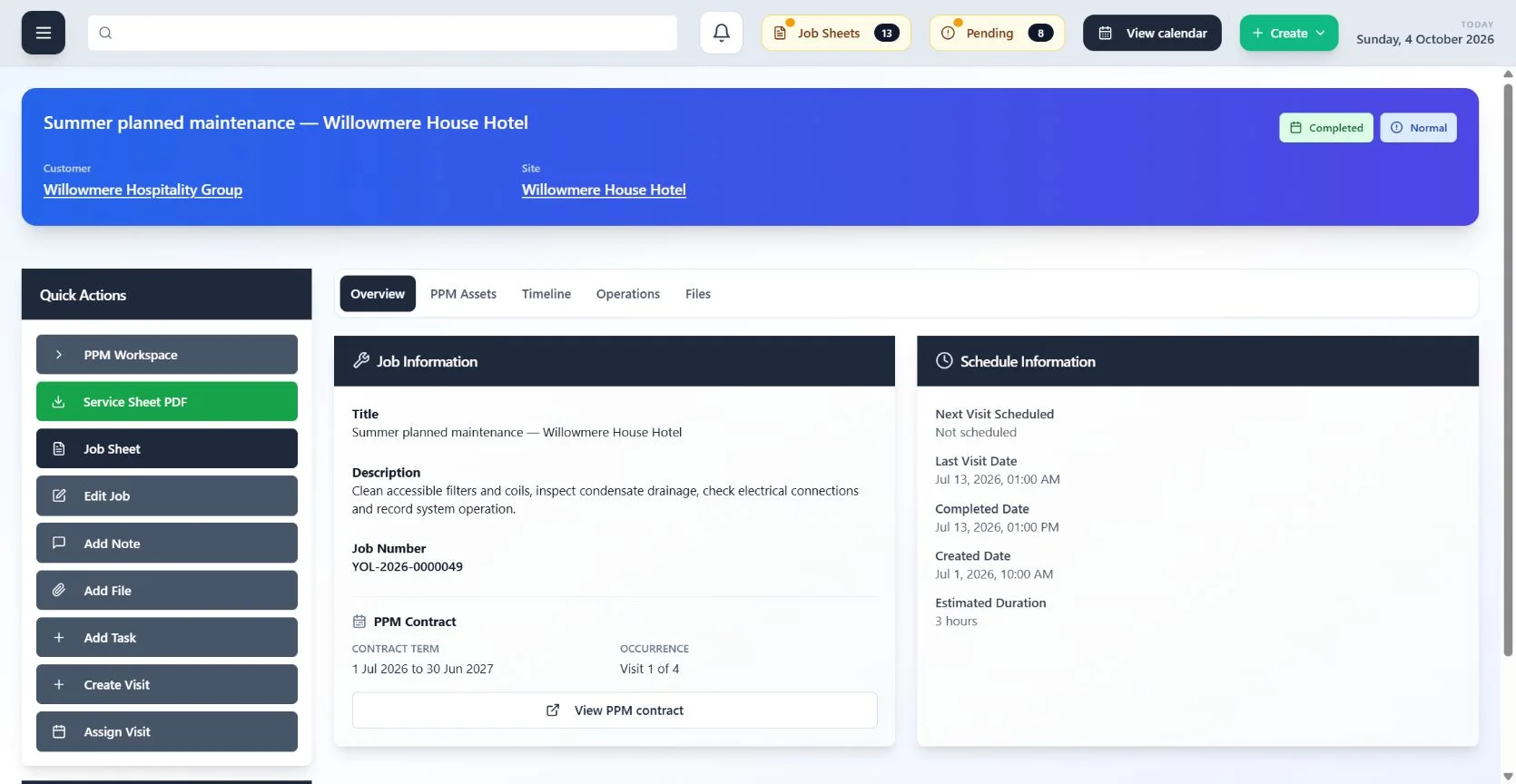Image resolution: width=1516 pixels, height=784 pixels.
Task: Click the plus icon in Create
Action: pyautogui.click(x=1257, y=33)
